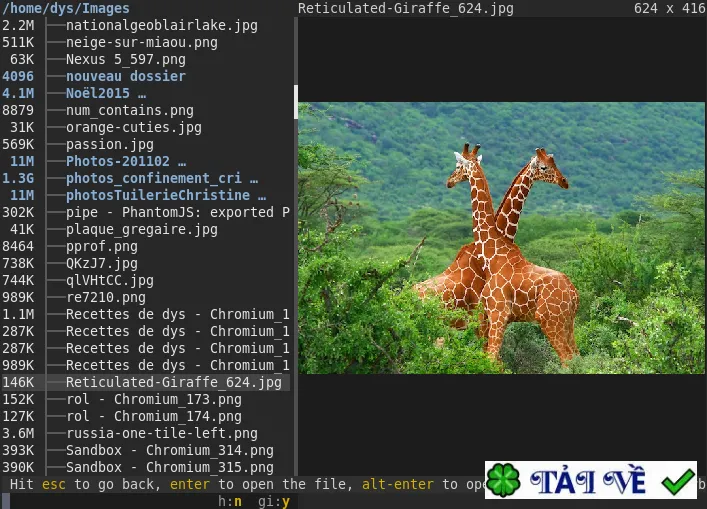This screenshot has height=509, width=707.
Task: Click the /home/dys/Images path header
Action: (66, 9)
